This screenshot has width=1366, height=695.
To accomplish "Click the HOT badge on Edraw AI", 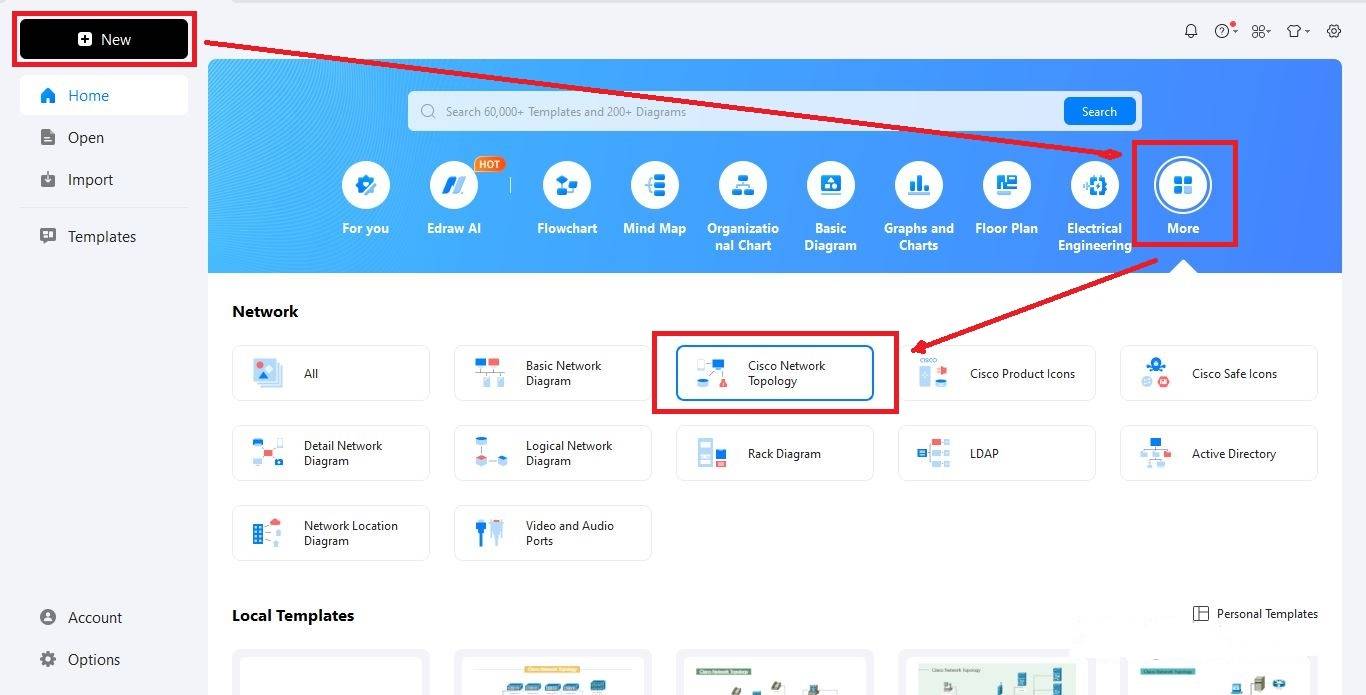I will (489, 164).
